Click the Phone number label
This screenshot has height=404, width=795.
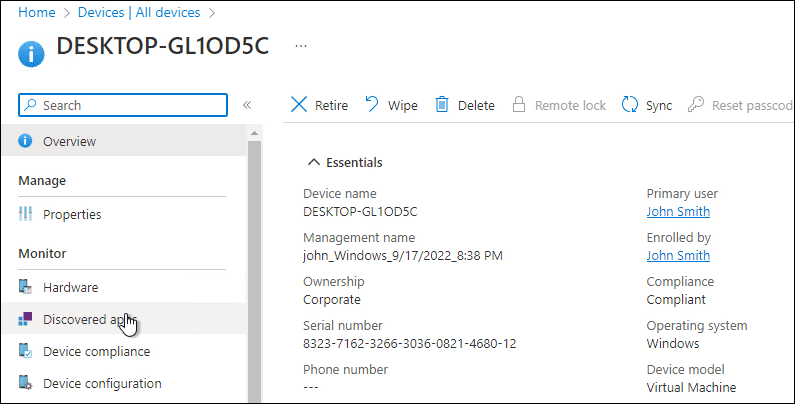[x=345, y=370]
